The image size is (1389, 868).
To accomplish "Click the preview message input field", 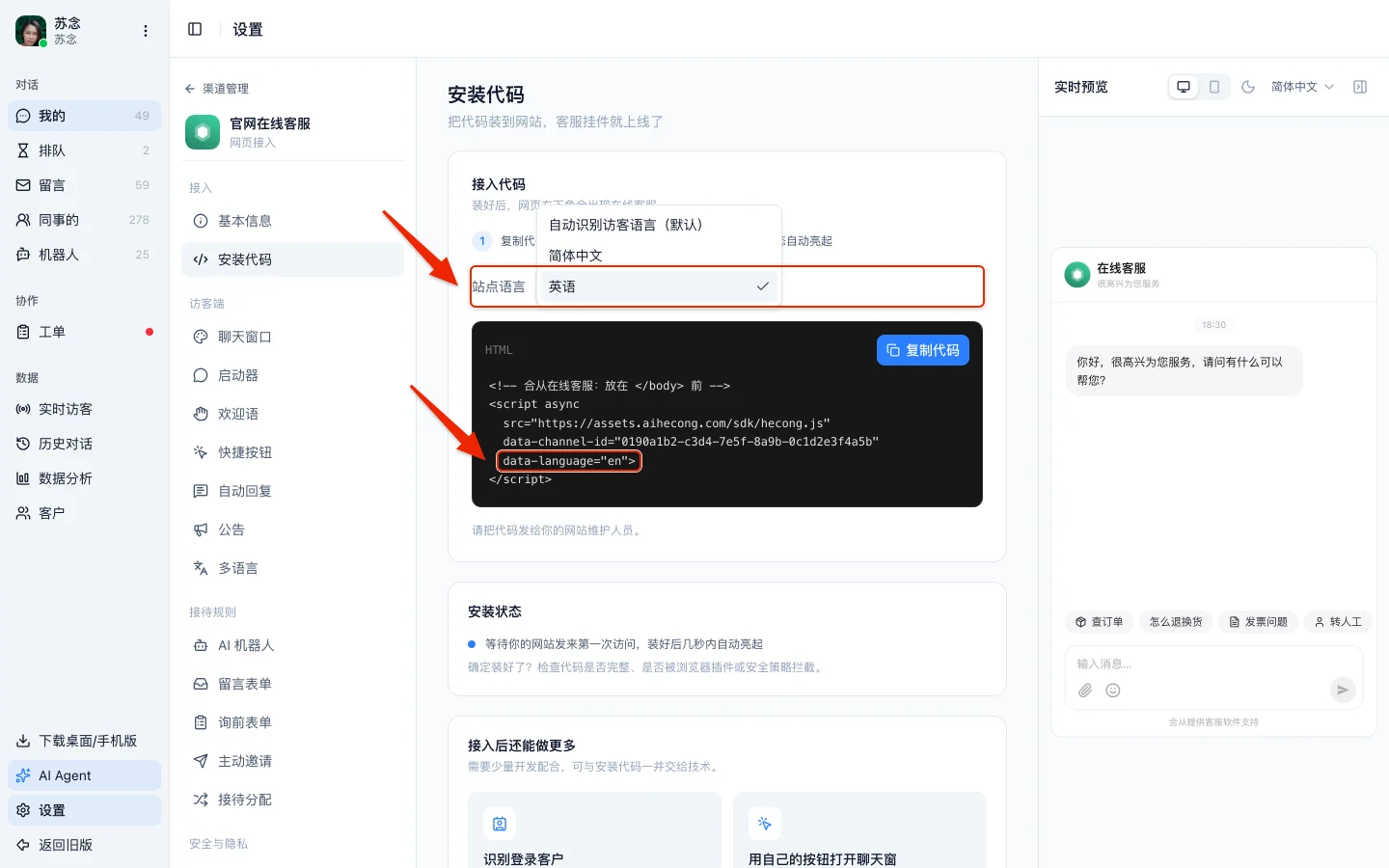I will click(x=1213, y=664).
